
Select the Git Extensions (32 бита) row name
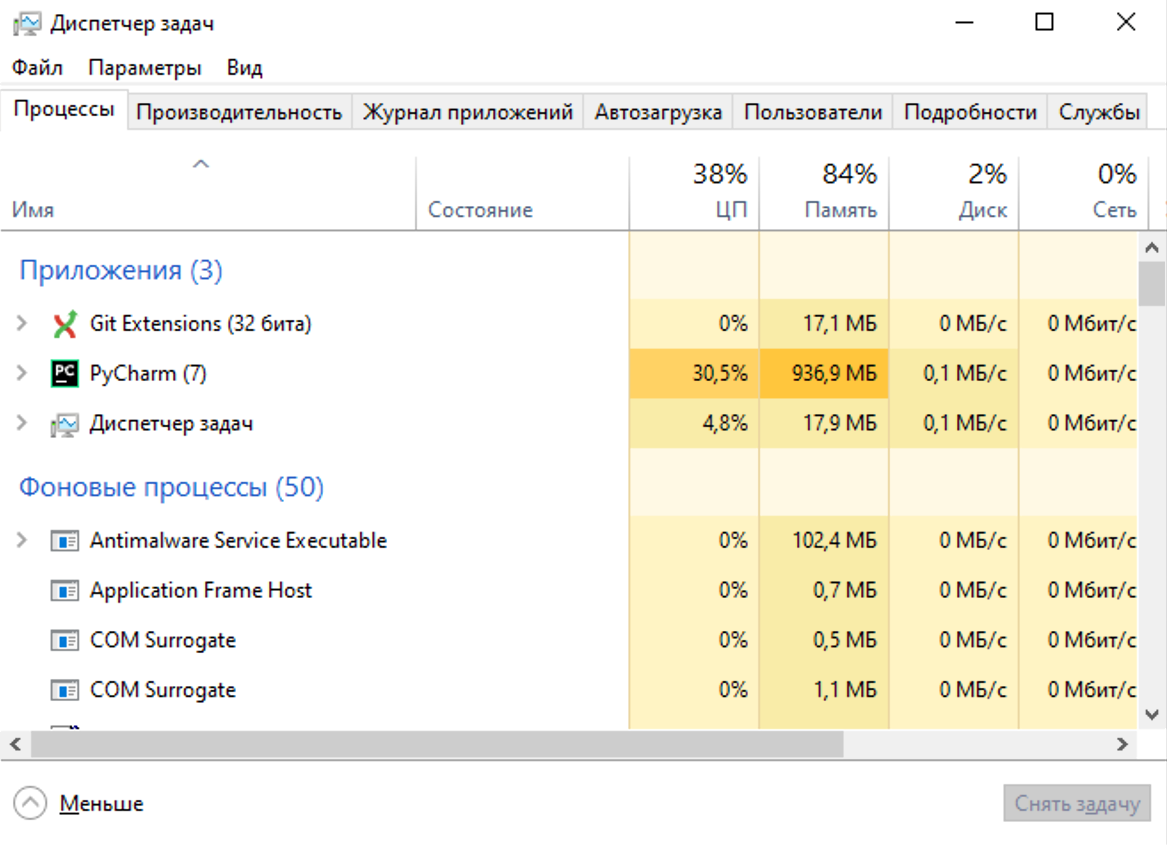(x=200, y=324)
